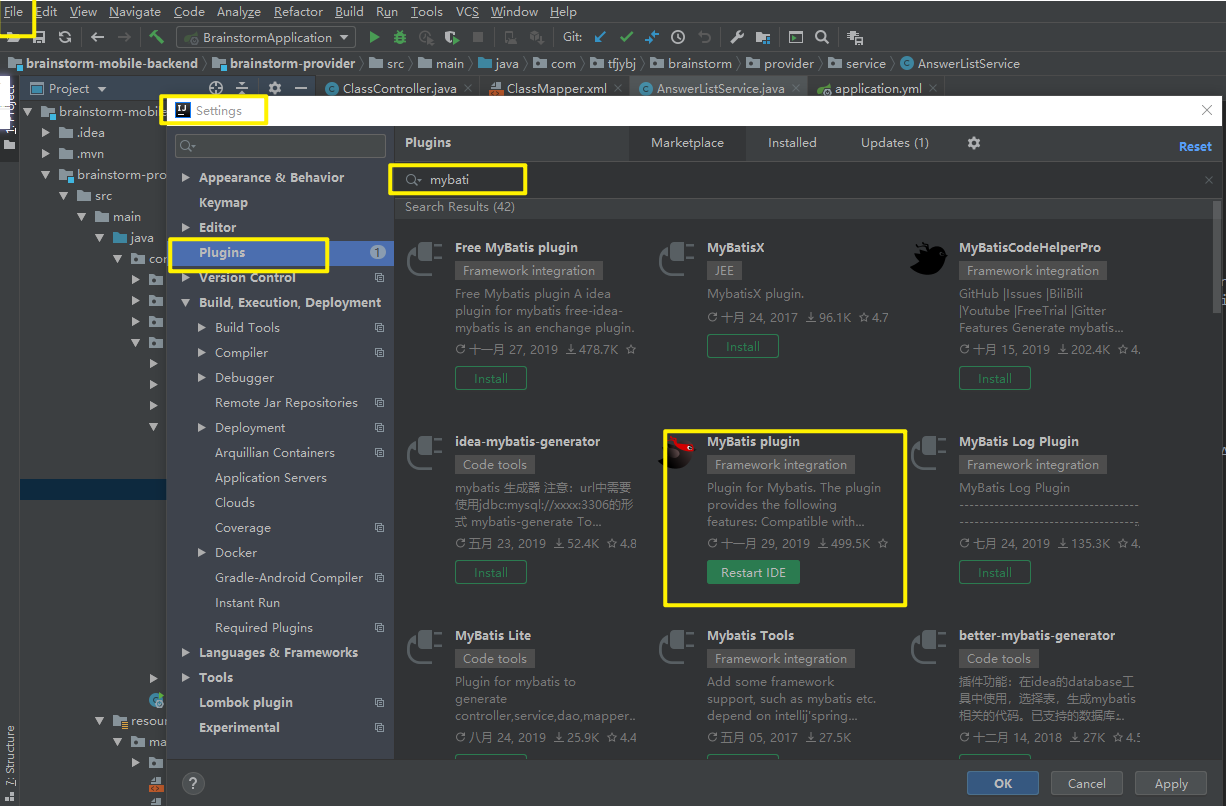This screenshot has width=1226, height=806.
Task: Run BrainstormApplication with the green play icon
Action: pos(374,37)
